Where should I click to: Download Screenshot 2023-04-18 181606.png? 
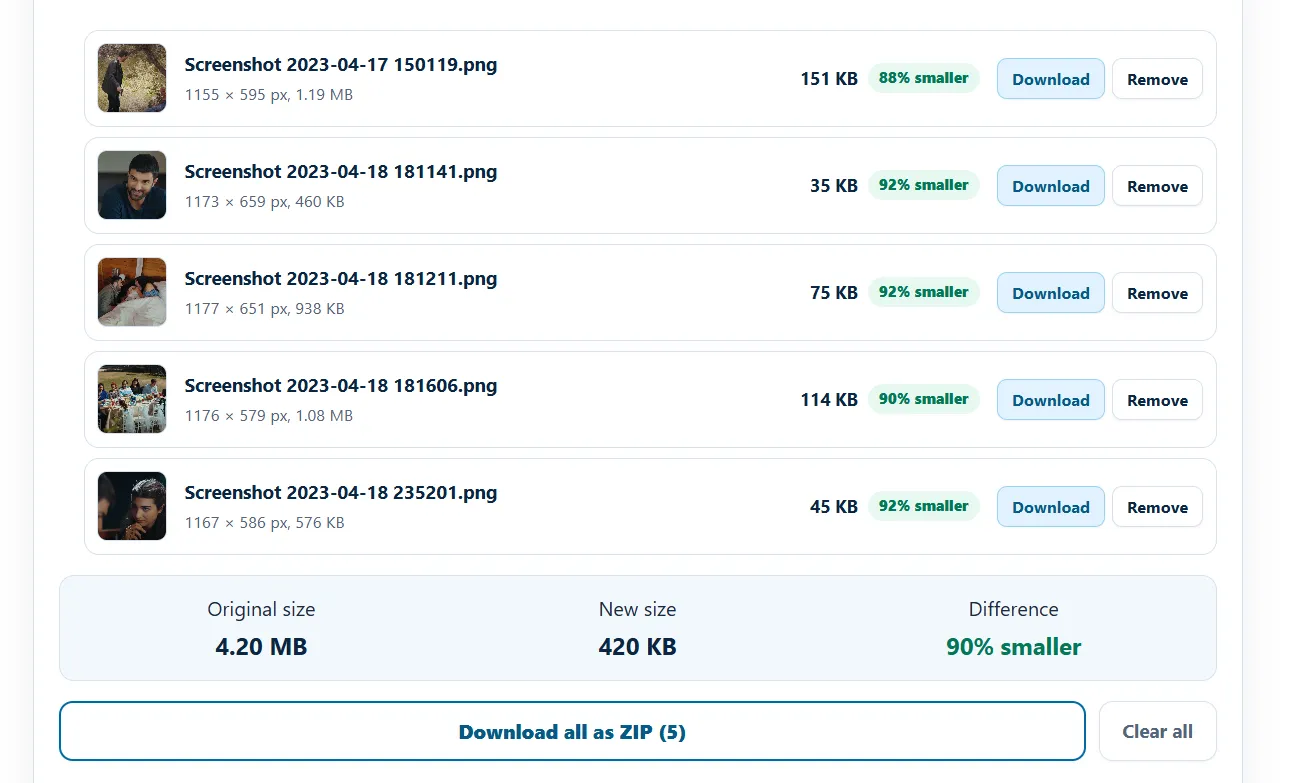click(1050, 400)
